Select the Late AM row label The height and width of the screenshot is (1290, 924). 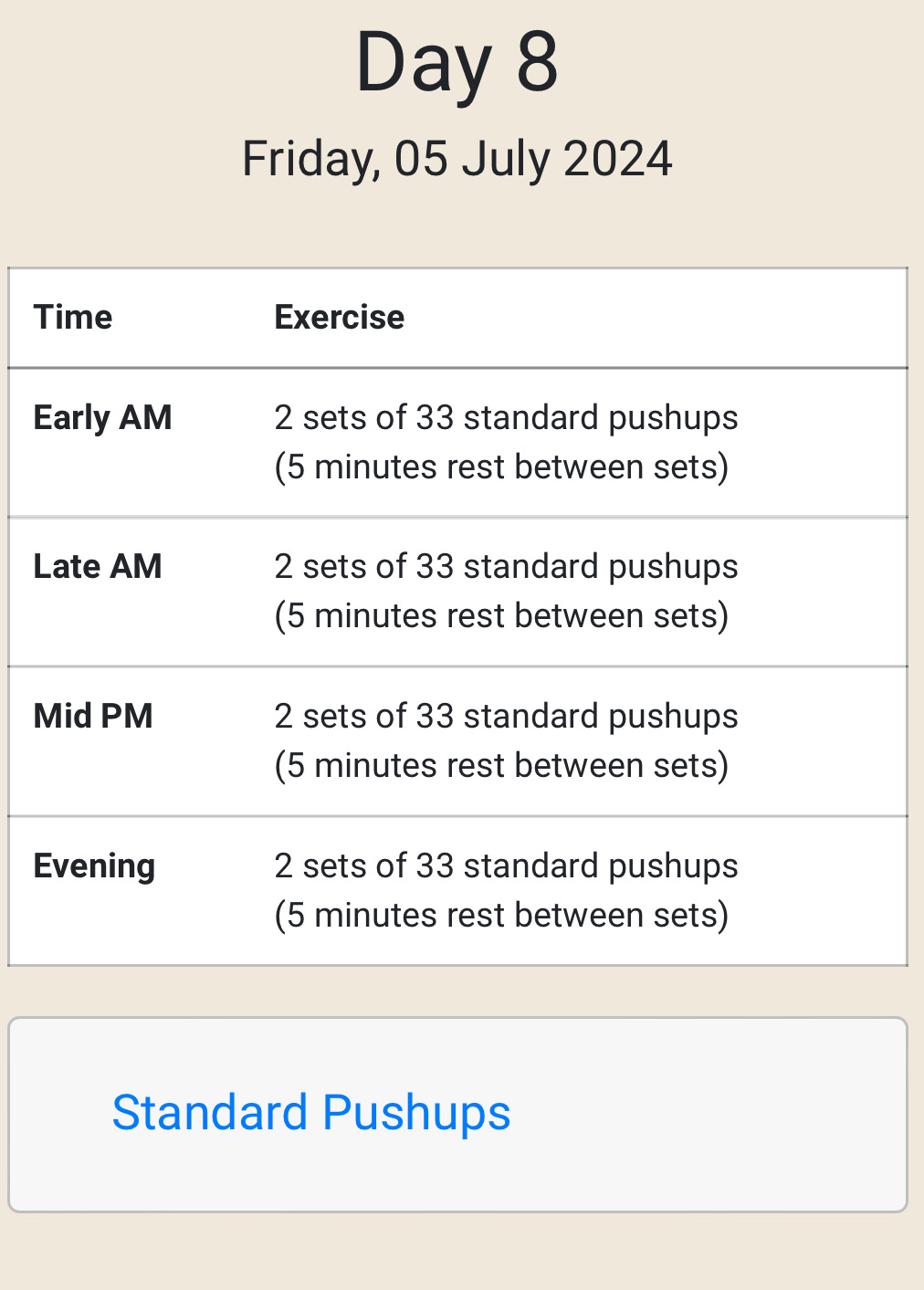pos(98,566)
